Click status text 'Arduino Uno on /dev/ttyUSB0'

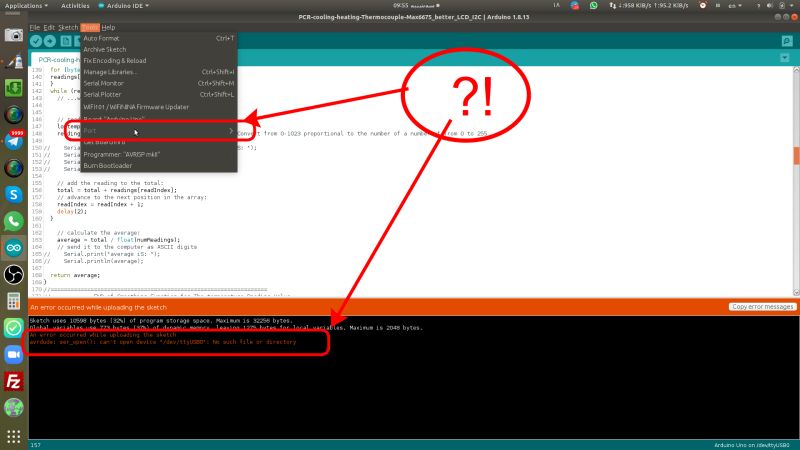coord(752,445)
